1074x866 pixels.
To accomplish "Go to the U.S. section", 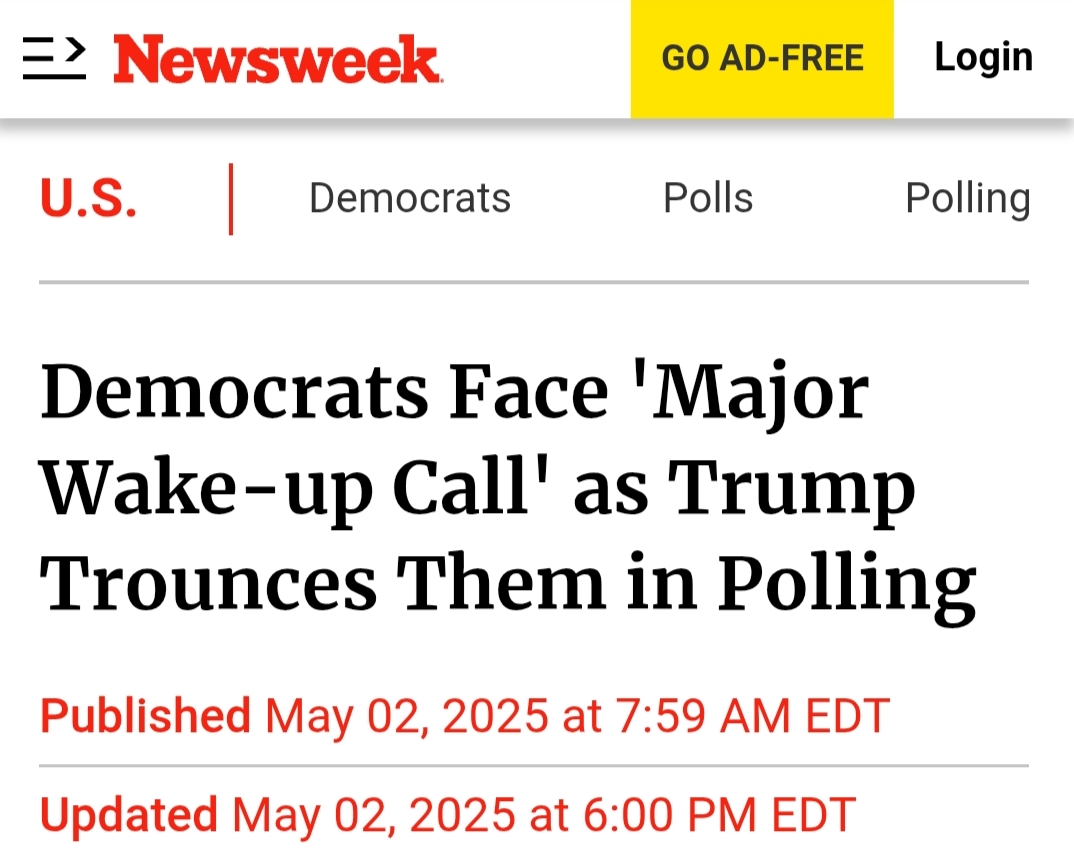I will click(x=88, y=199).
